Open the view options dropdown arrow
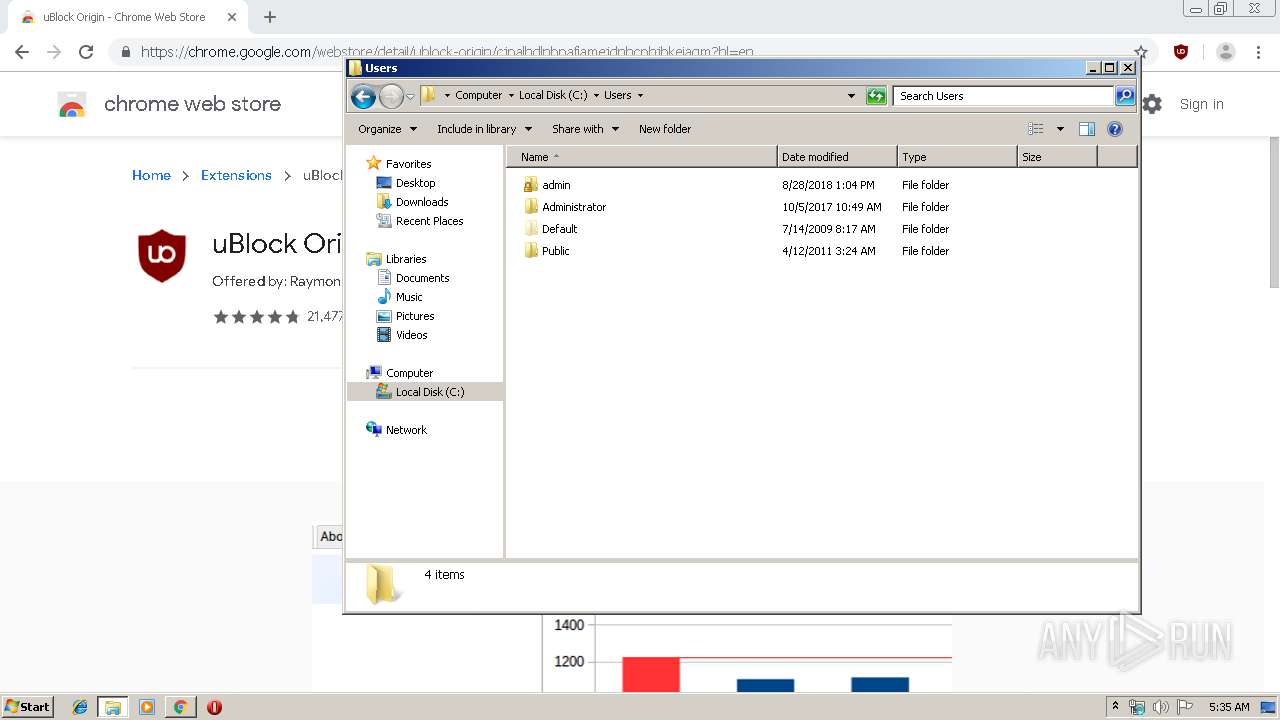The image size is (1280, 720). 1060,129
